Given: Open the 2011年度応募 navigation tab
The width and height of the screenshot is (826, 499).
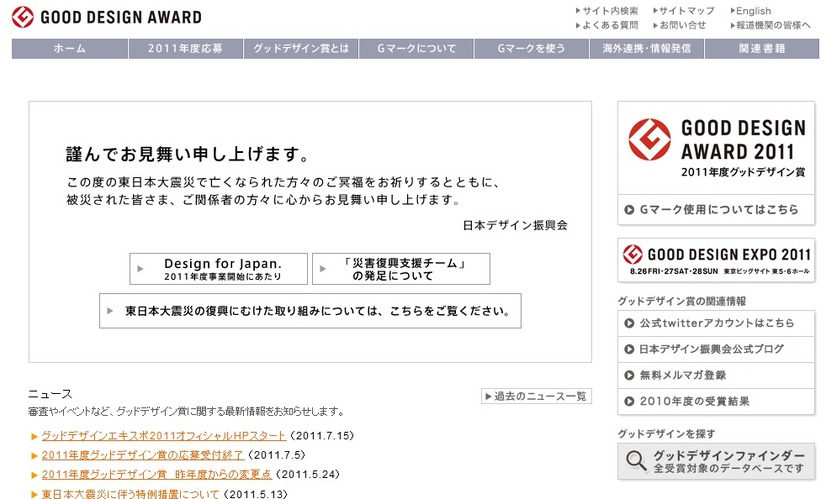Looking at the screenshot, I should [x=185, y=48].
